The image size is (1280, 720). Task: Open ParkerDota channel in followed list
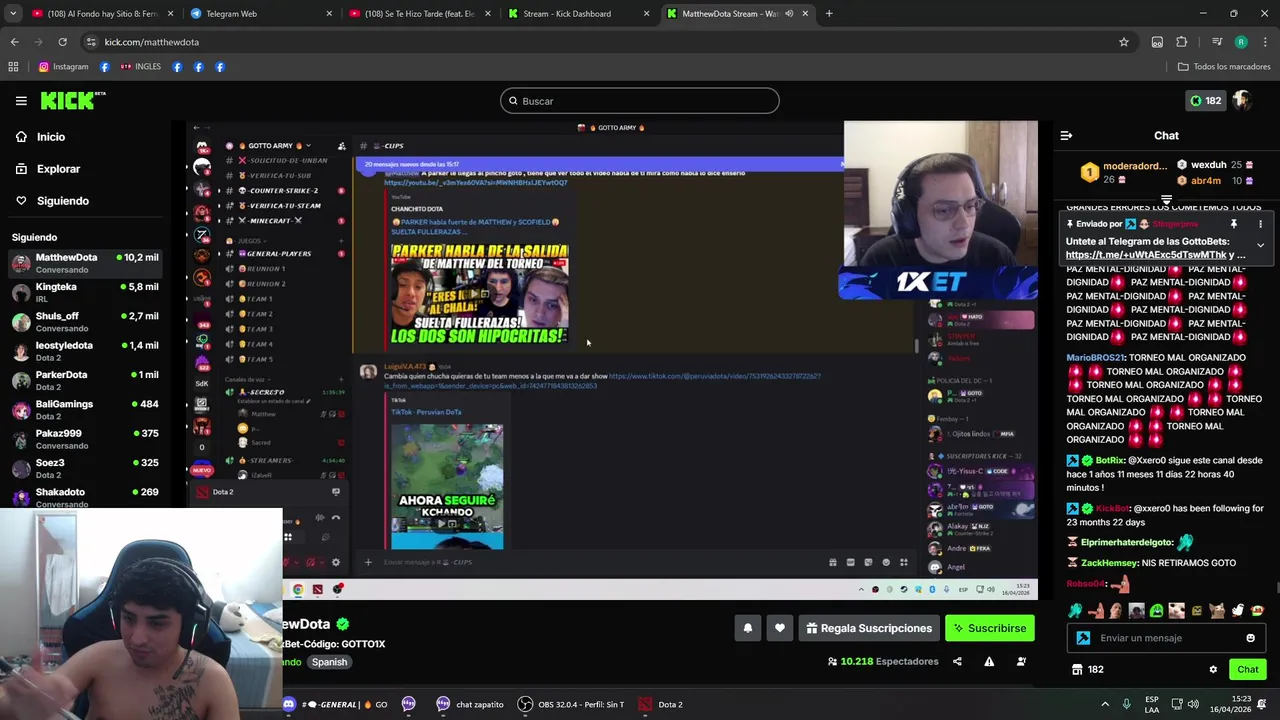click(x=85, y=380)
